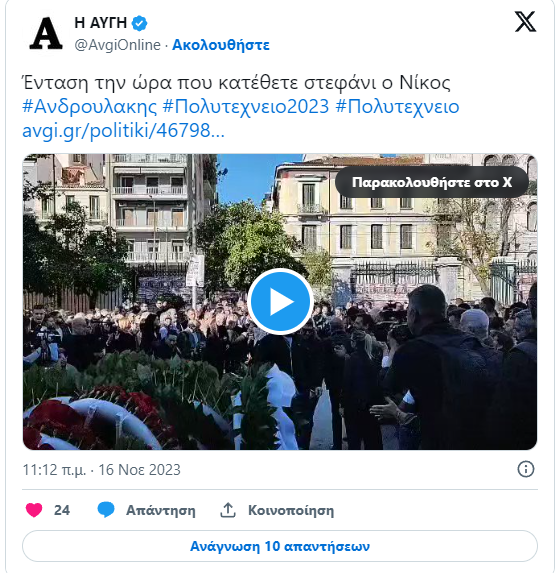Image resolution: width=555 pixels, height=573 pixels.
Task: Click the X logo in the corner
Action: tap(525, 22)
